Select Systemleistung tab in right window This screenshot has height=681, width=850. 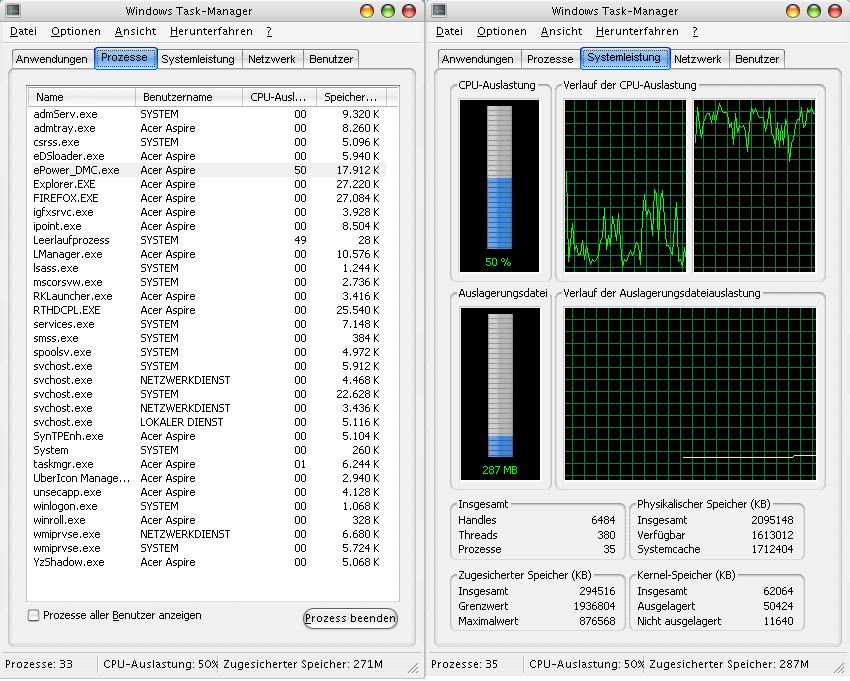coord(625,58)
